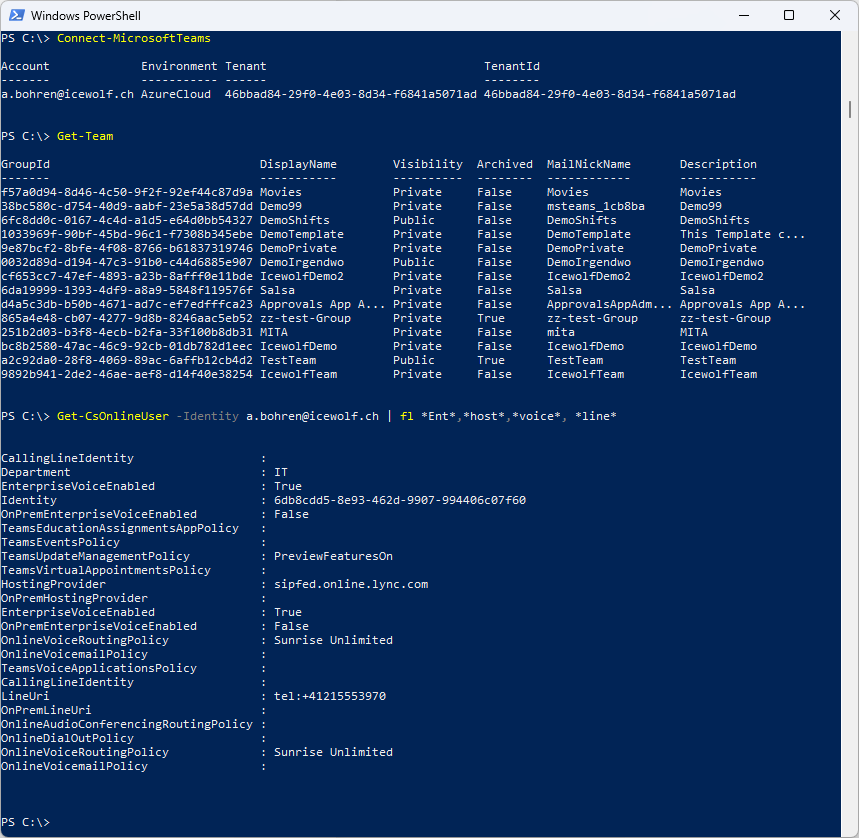
Task: Click the Visibility column header
Action: (x=428, y=164)
